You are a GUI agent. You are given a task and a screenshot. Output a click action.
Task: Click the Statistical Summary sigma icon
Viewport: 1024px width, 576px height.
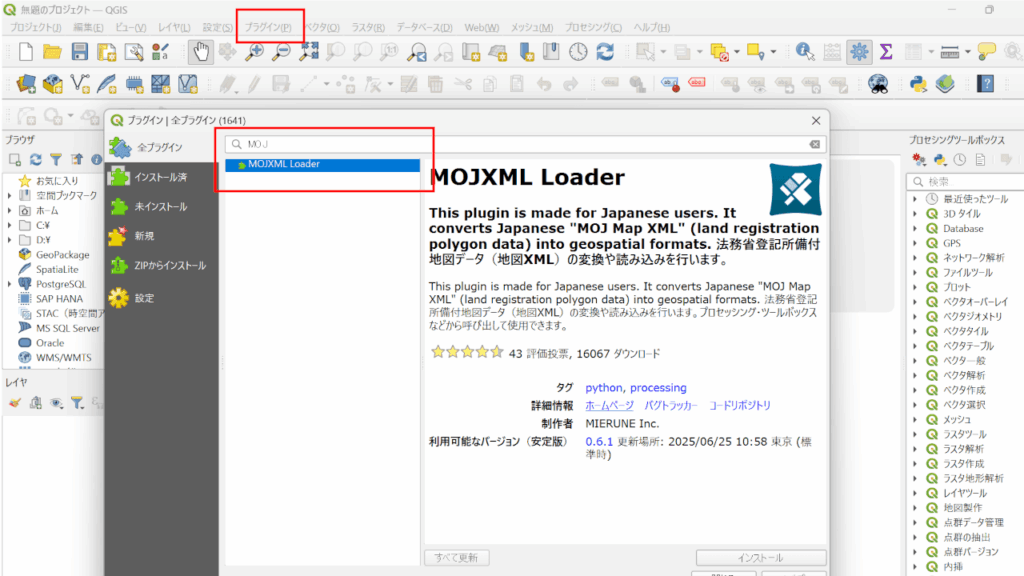886,52
